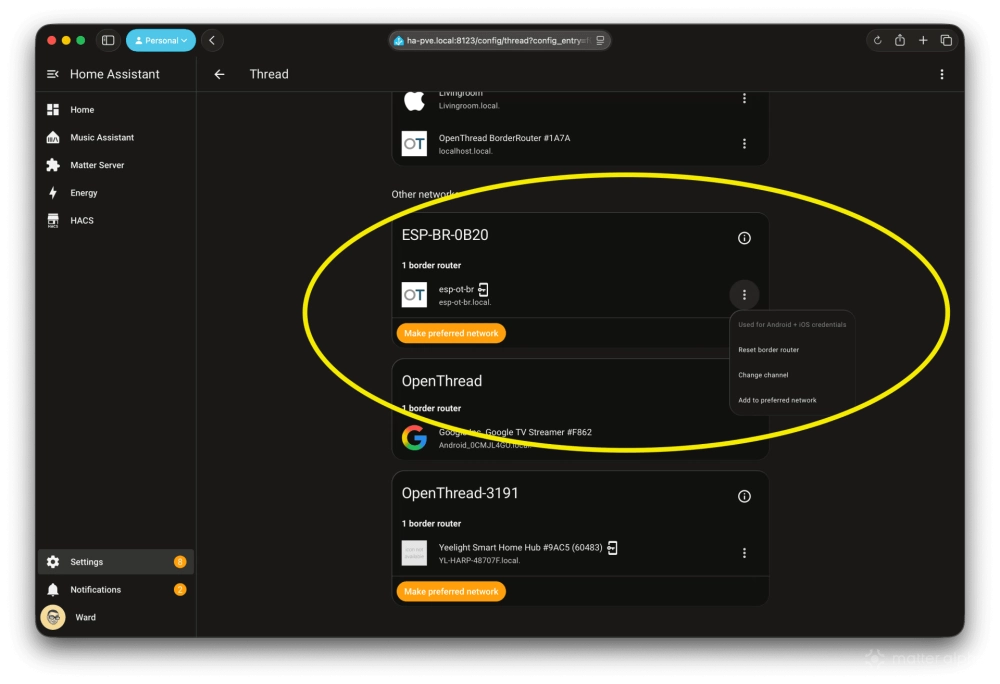This screenshot has height=684, width=1000.
Task: Make ESP-BR-0B20 the preferred network
Action: coord(451,333)
